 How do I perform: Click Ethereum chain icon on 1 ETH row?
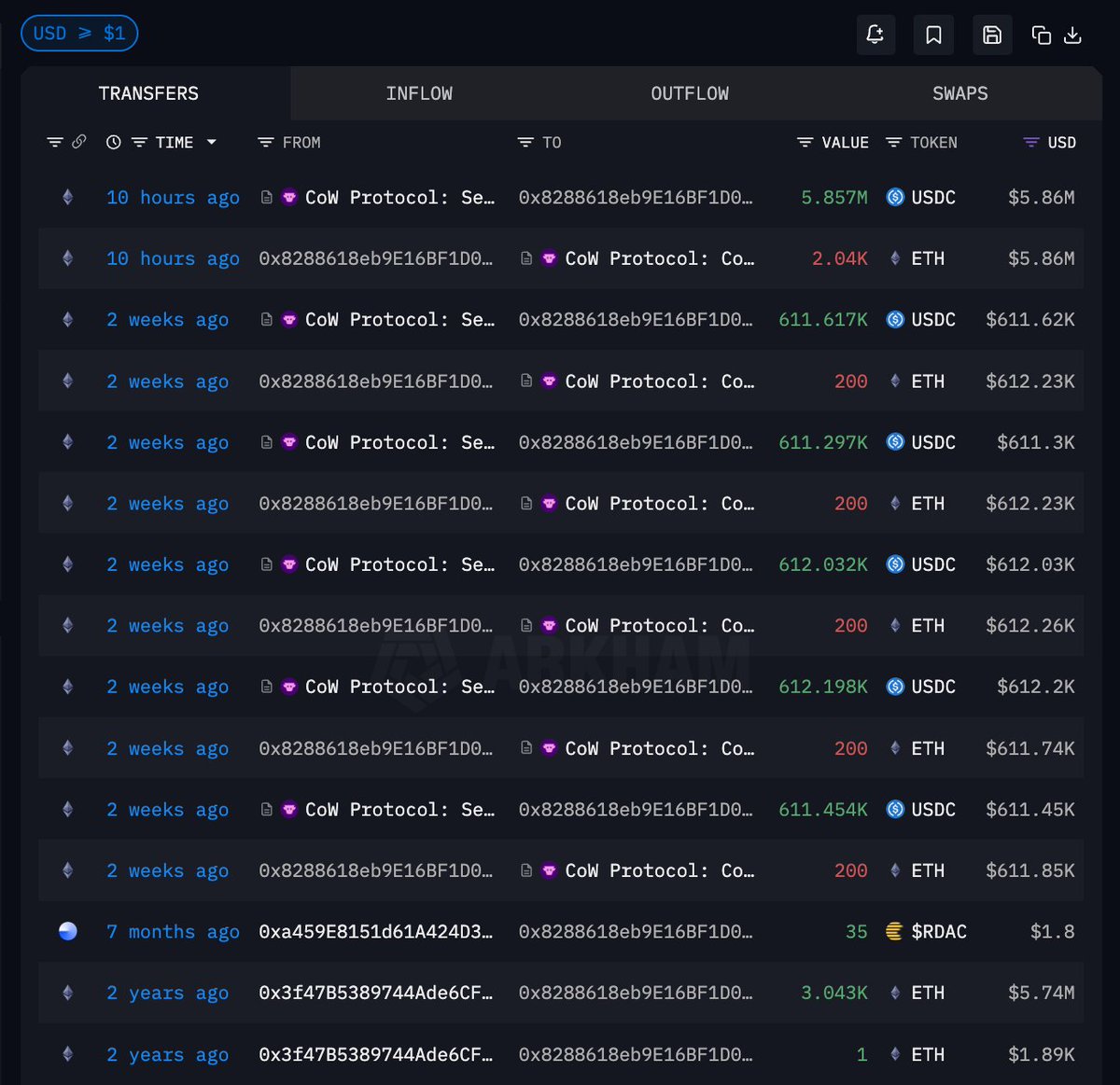[x=67, y=1054]
